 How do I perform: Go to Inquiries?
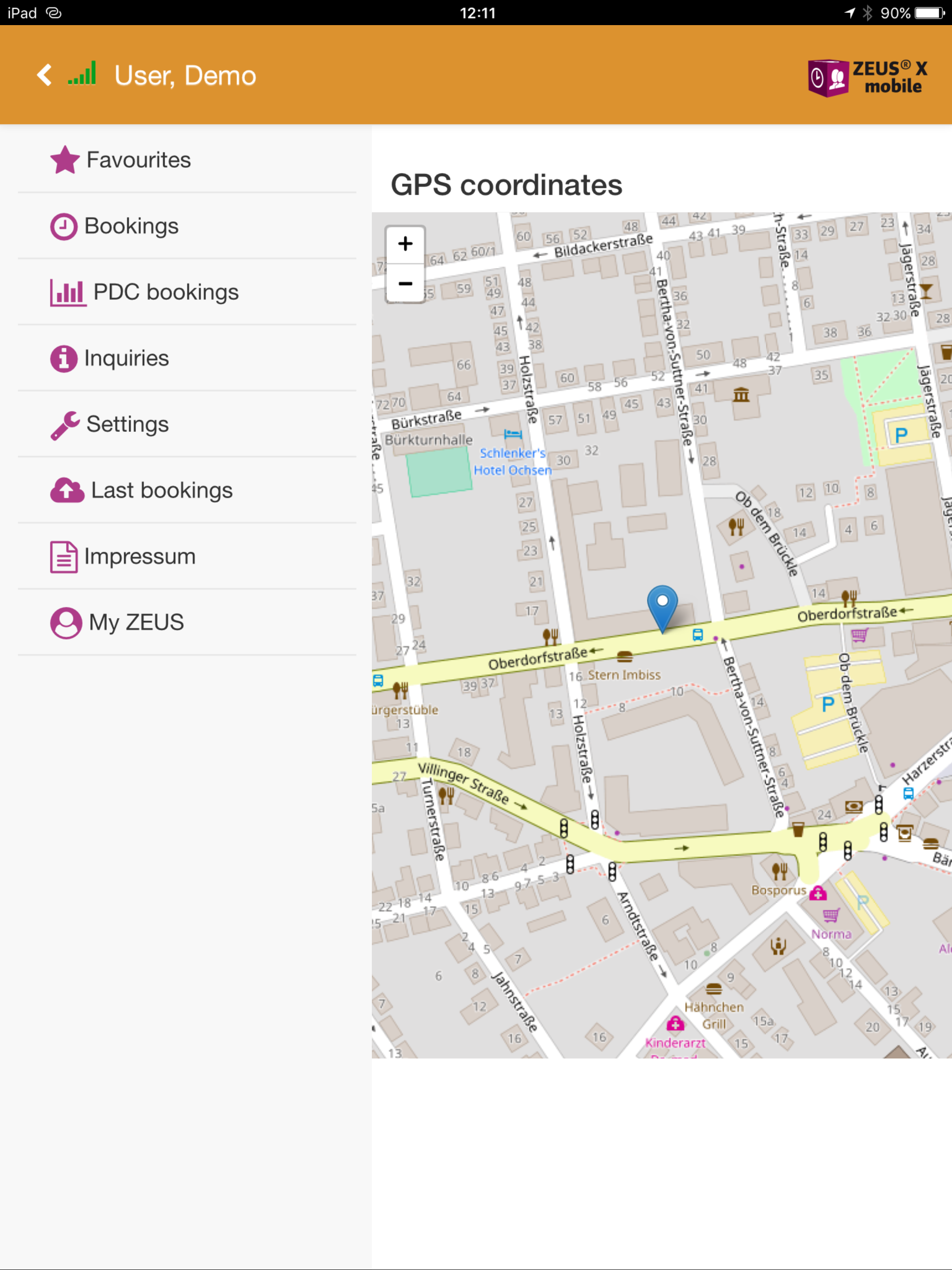pyautogui.click(x=187, y=358)
